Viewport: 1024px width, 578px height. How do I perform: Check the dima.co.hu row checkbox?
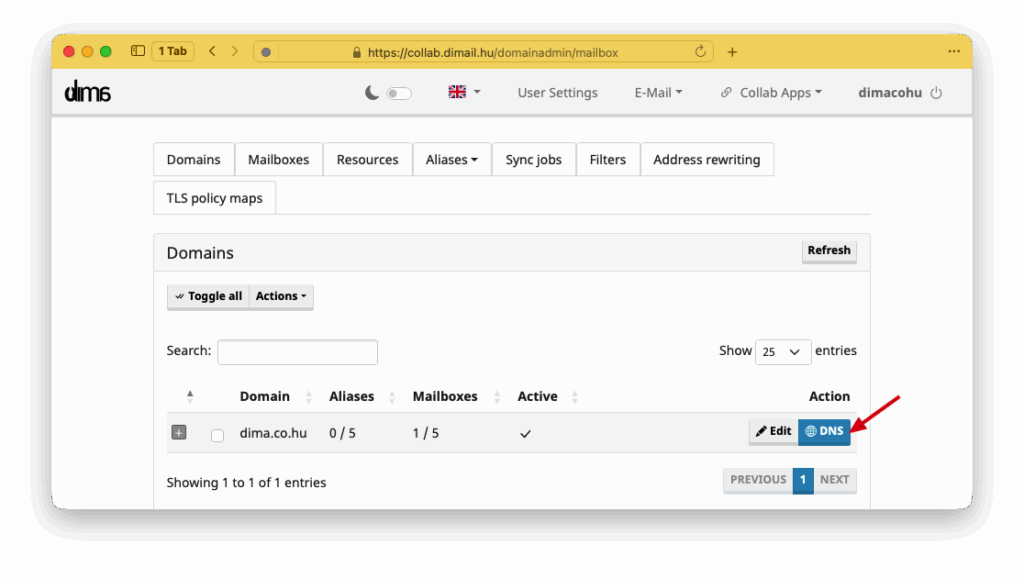click(217, 435)
